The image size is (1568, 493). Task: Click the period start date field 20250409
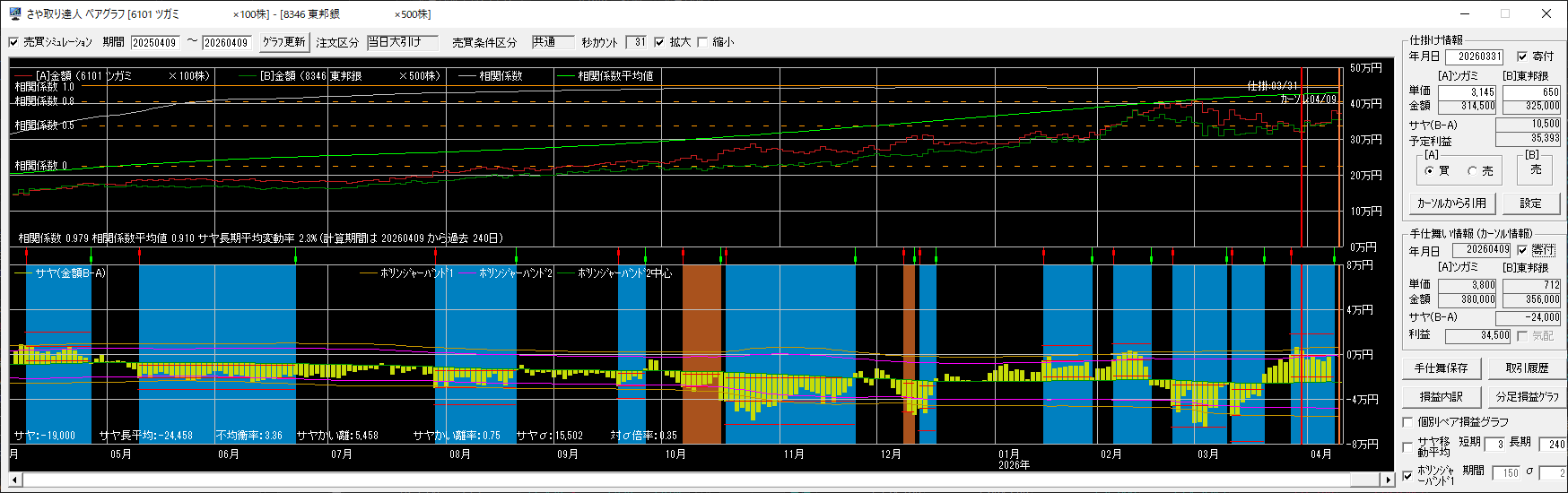coord(154,42)
